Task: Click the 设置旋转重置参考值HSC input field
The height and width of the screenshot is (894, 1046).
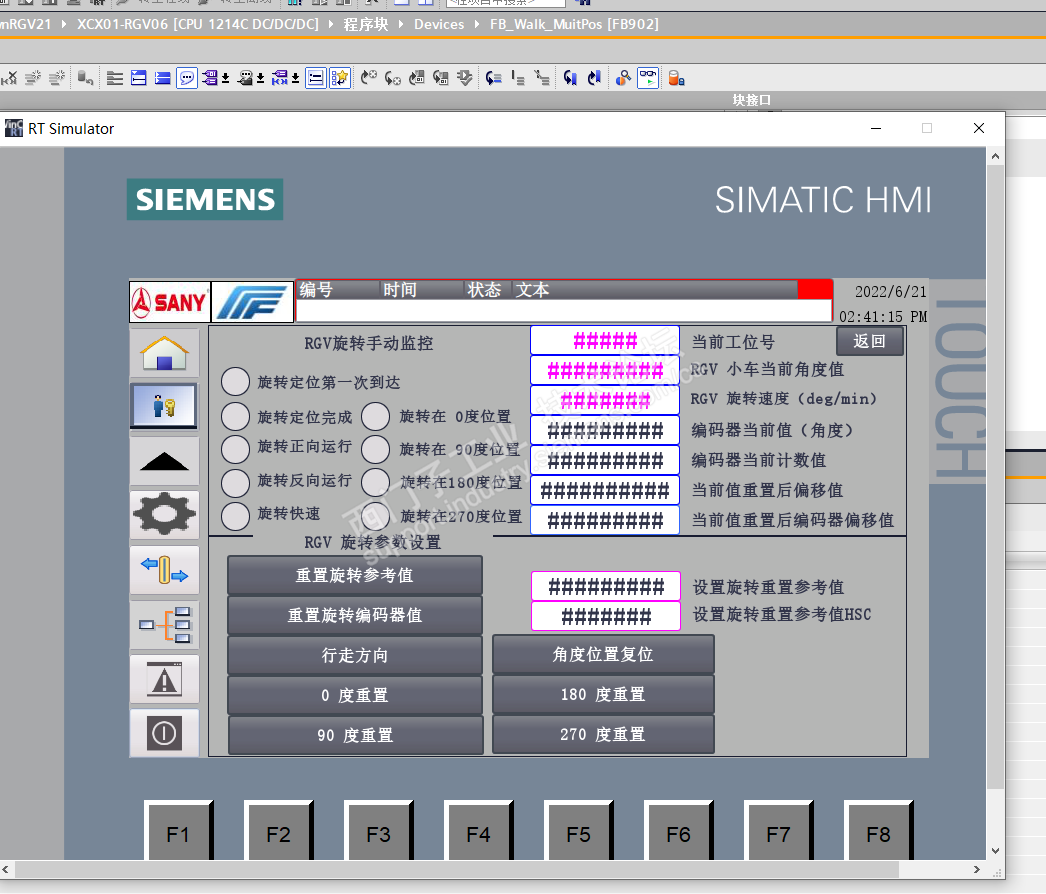Action: coord(606,616)
